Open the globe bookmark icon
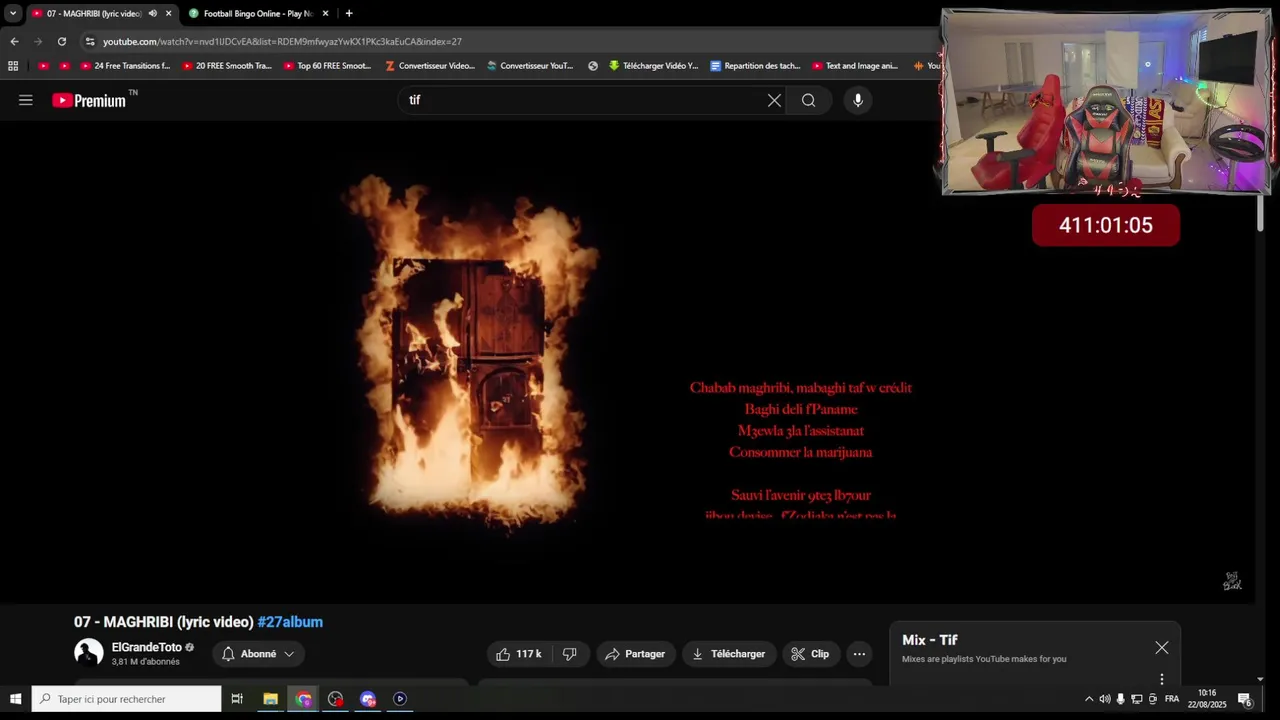This screenshot has width=1280, height=720. pyautogui.click(x=593, y=66)
